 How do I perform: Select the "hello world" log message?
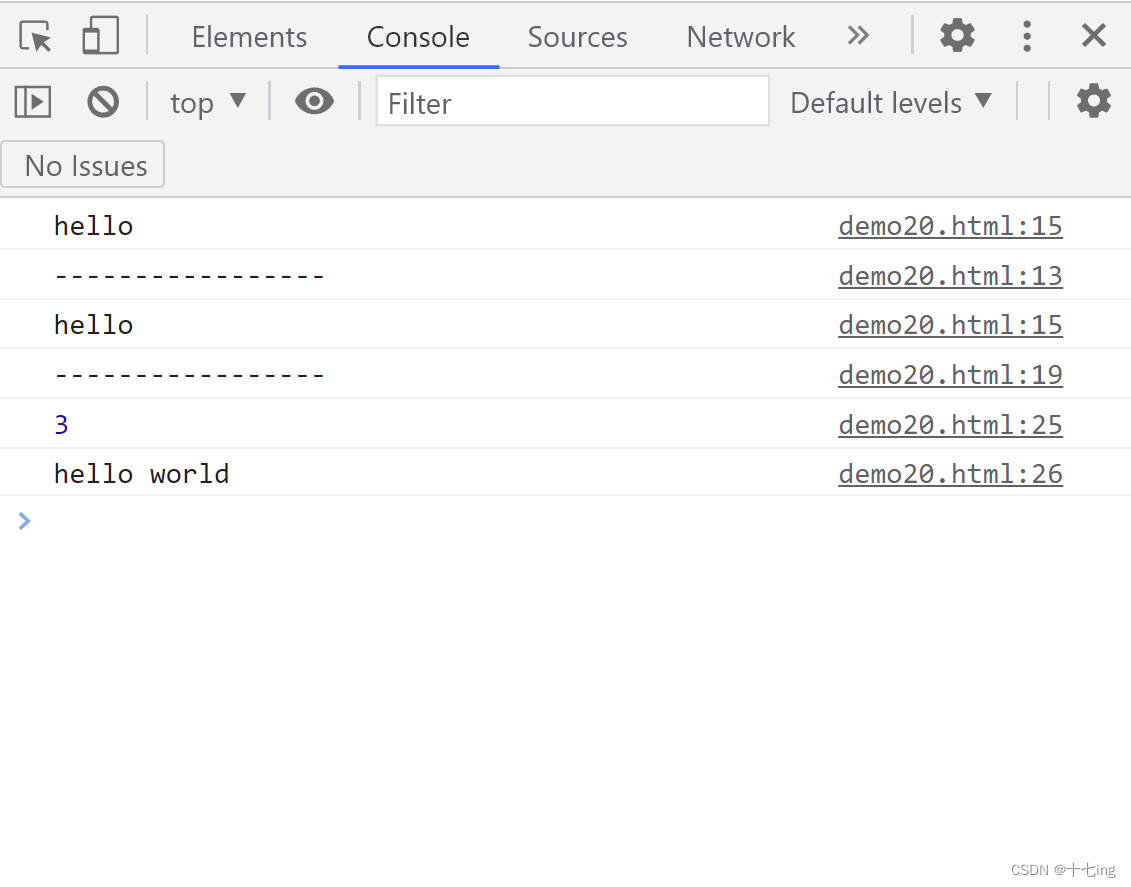coord(141,474)
